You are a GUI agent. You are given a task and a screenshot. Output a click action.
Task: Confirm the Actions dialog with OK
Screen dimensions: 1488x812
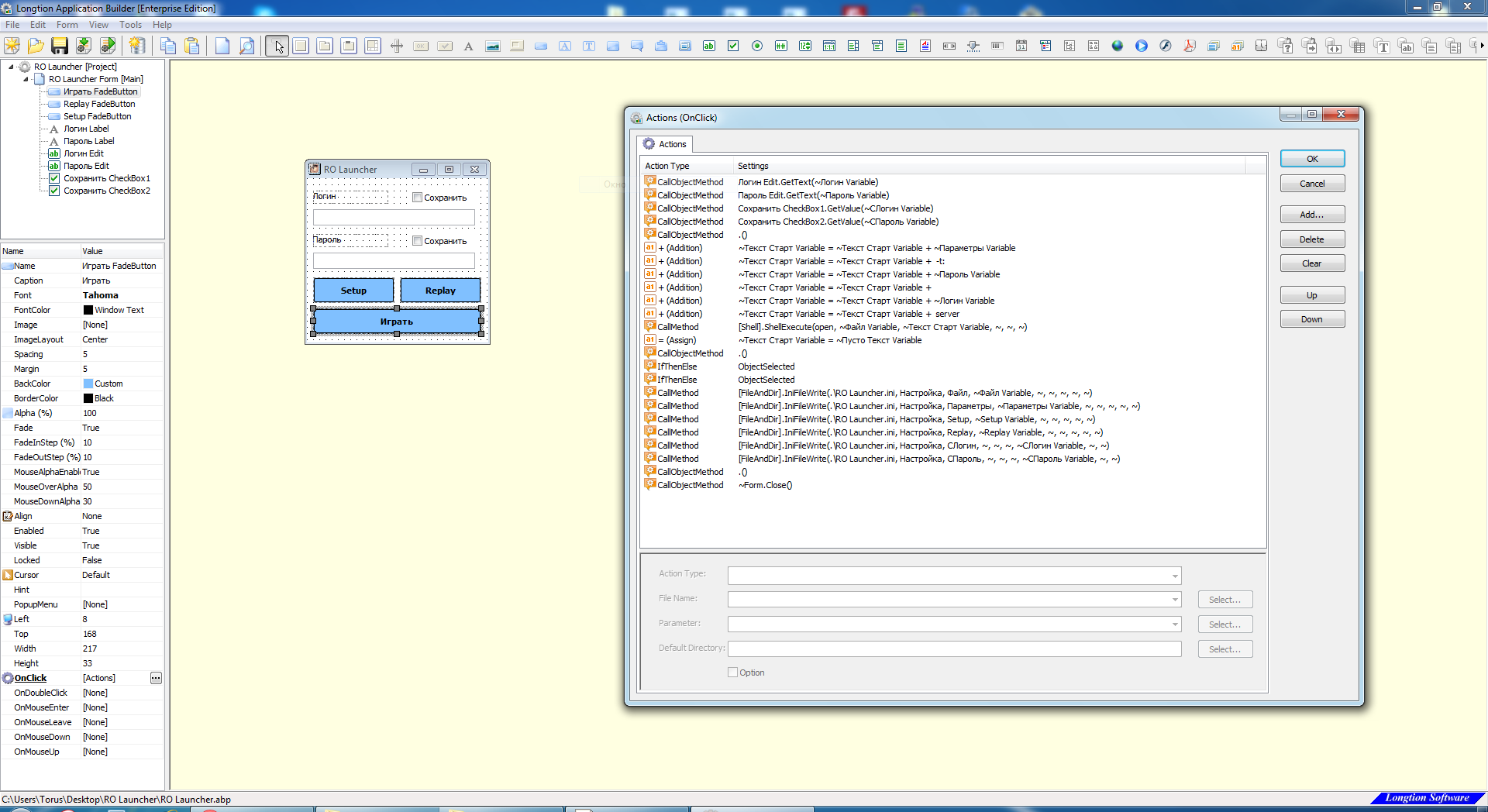pyautogui.click(x=1312, y=159)
